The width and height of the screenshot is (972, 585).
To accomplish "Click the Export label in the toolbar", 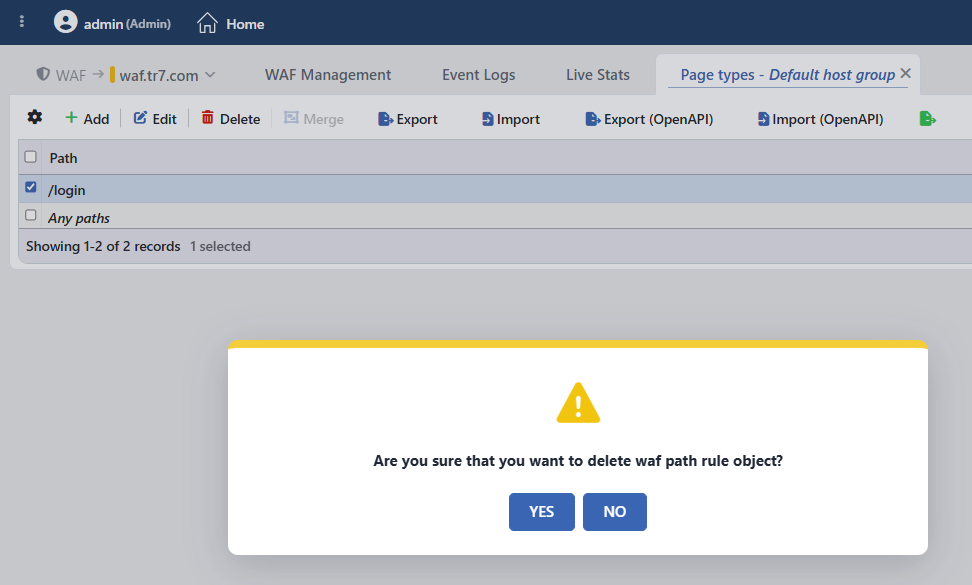I will click(x=417, y=119).
